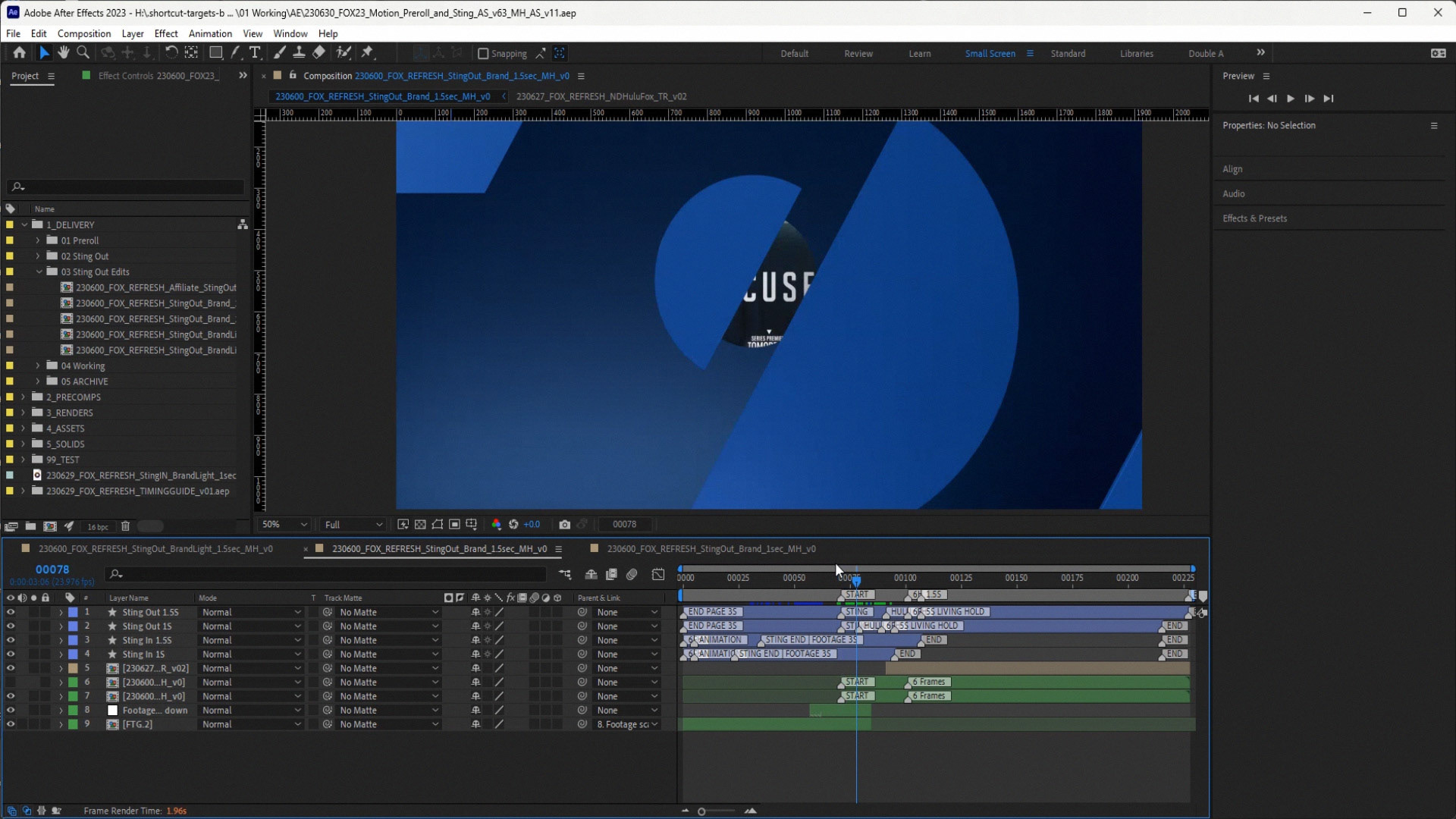Screen dimensions: 1456x819
Task: Take a snapshot with camera icon
Action: 564,524
